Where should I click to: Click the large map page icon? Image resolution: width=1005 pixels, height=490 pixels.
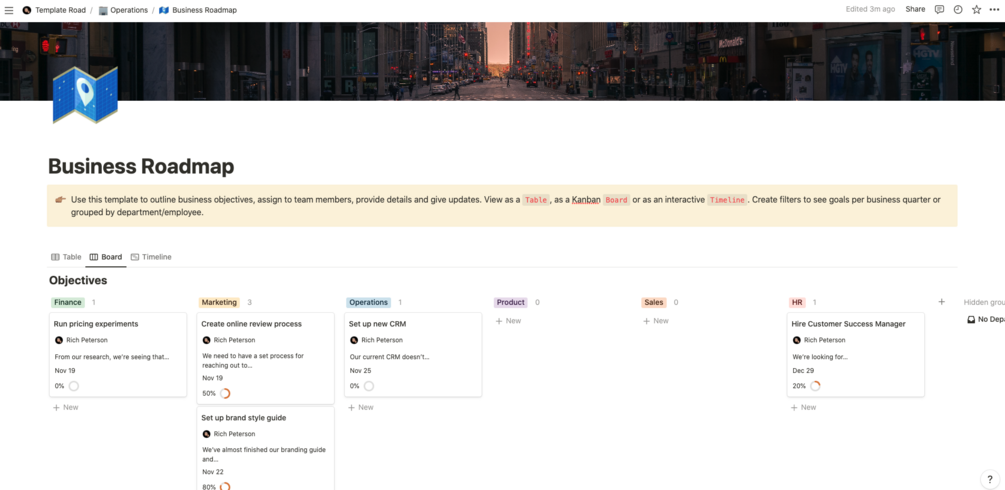coord(85,95)
